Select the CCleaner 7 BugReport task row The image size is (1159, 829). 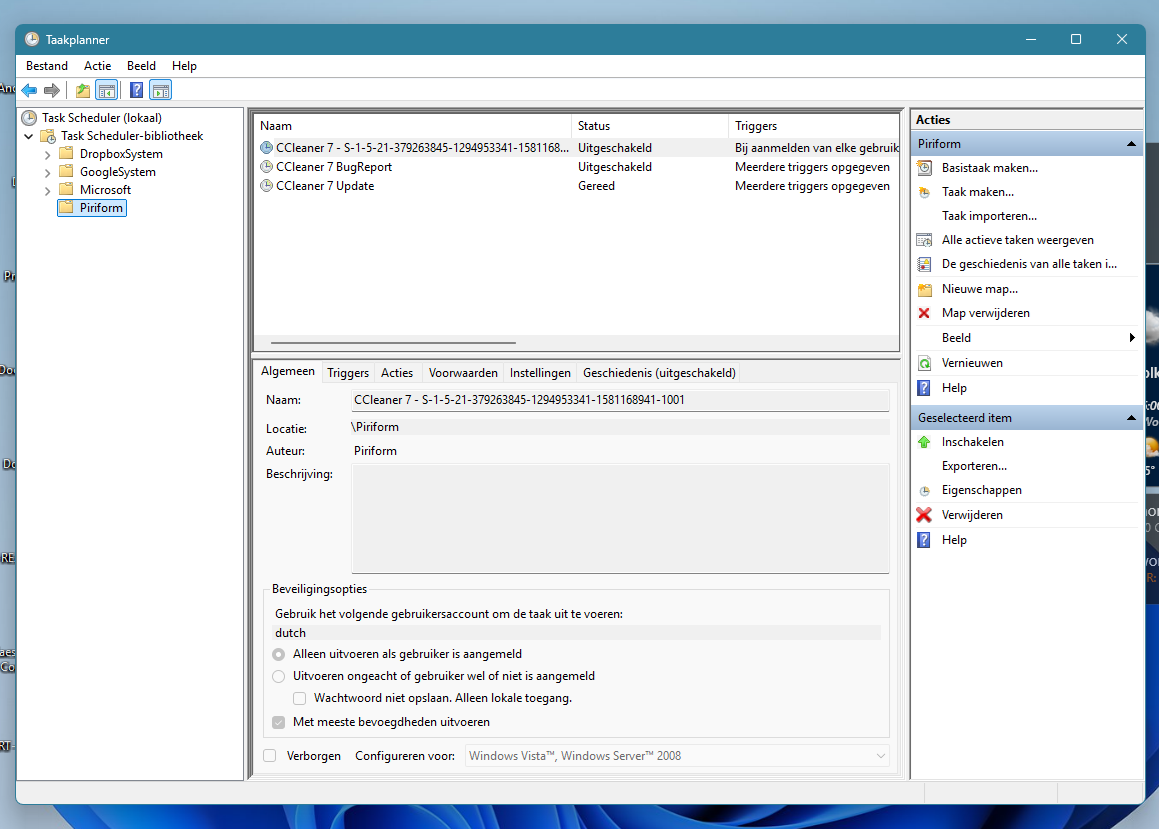click(577, 167)
